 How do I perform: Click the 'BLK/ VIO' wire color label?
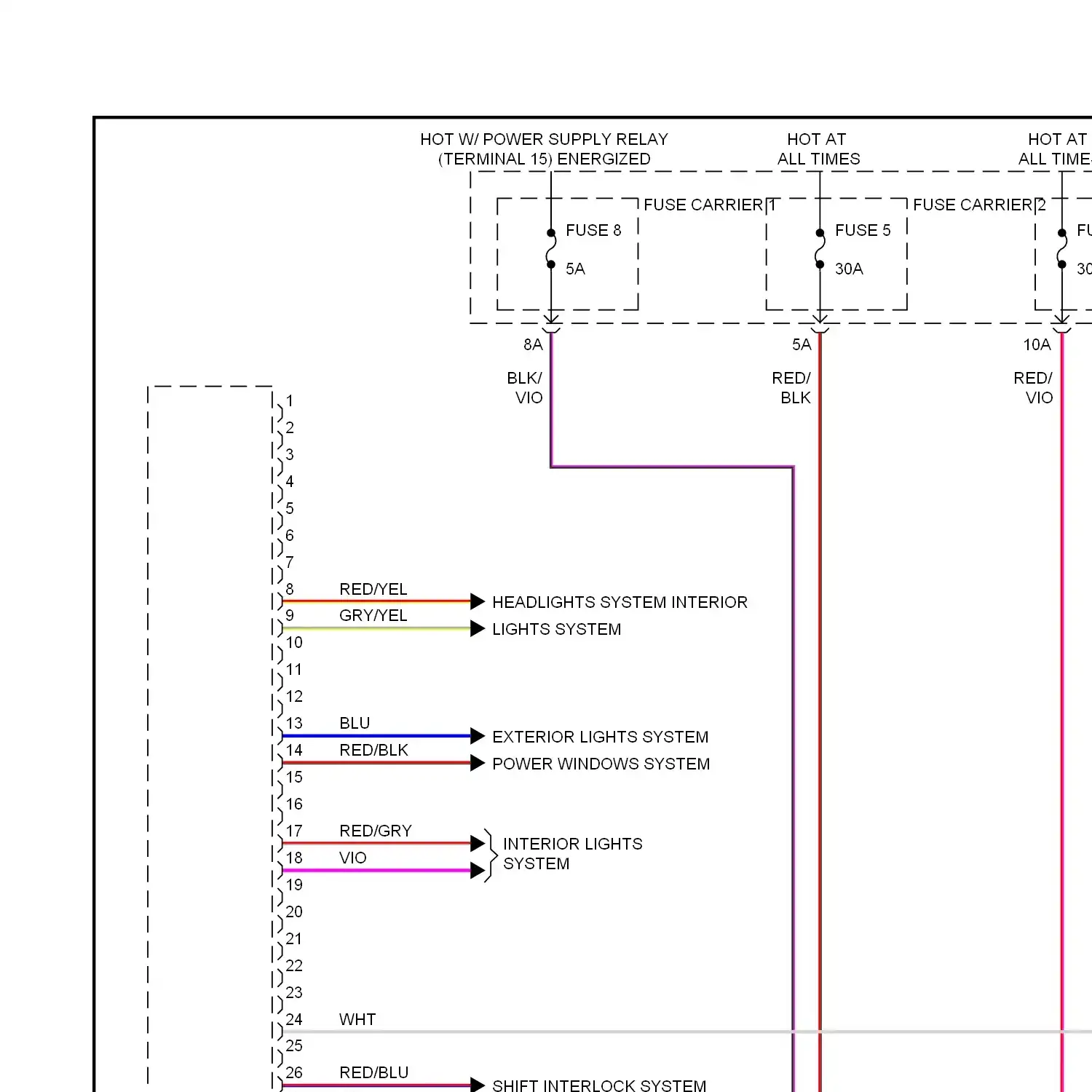(525, 388)
